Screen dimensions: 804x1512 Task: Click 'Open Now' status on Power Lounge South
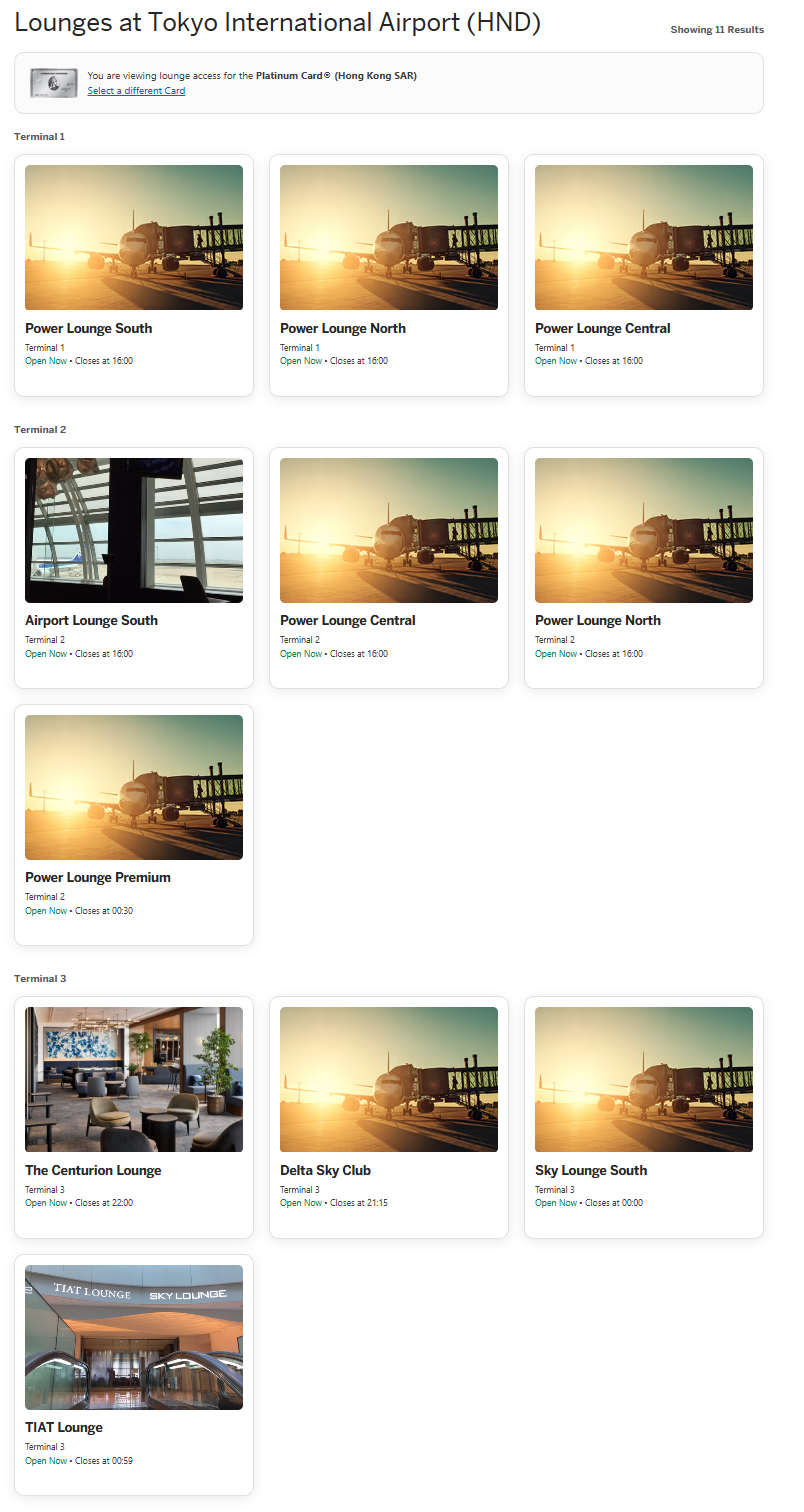(x=46, y=361)
